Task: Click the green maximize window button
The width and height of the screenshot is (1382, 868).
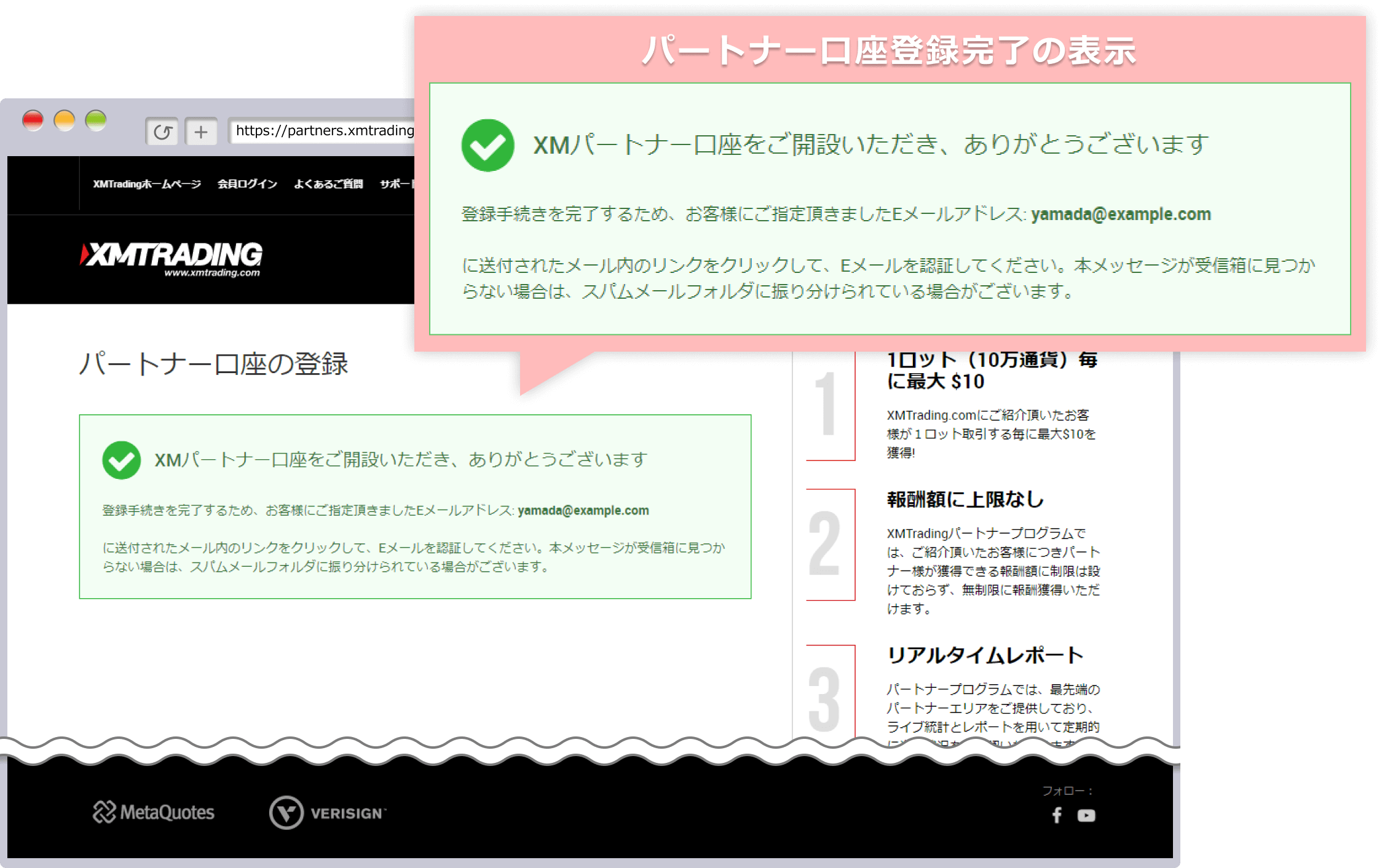Action: (96, 120)
